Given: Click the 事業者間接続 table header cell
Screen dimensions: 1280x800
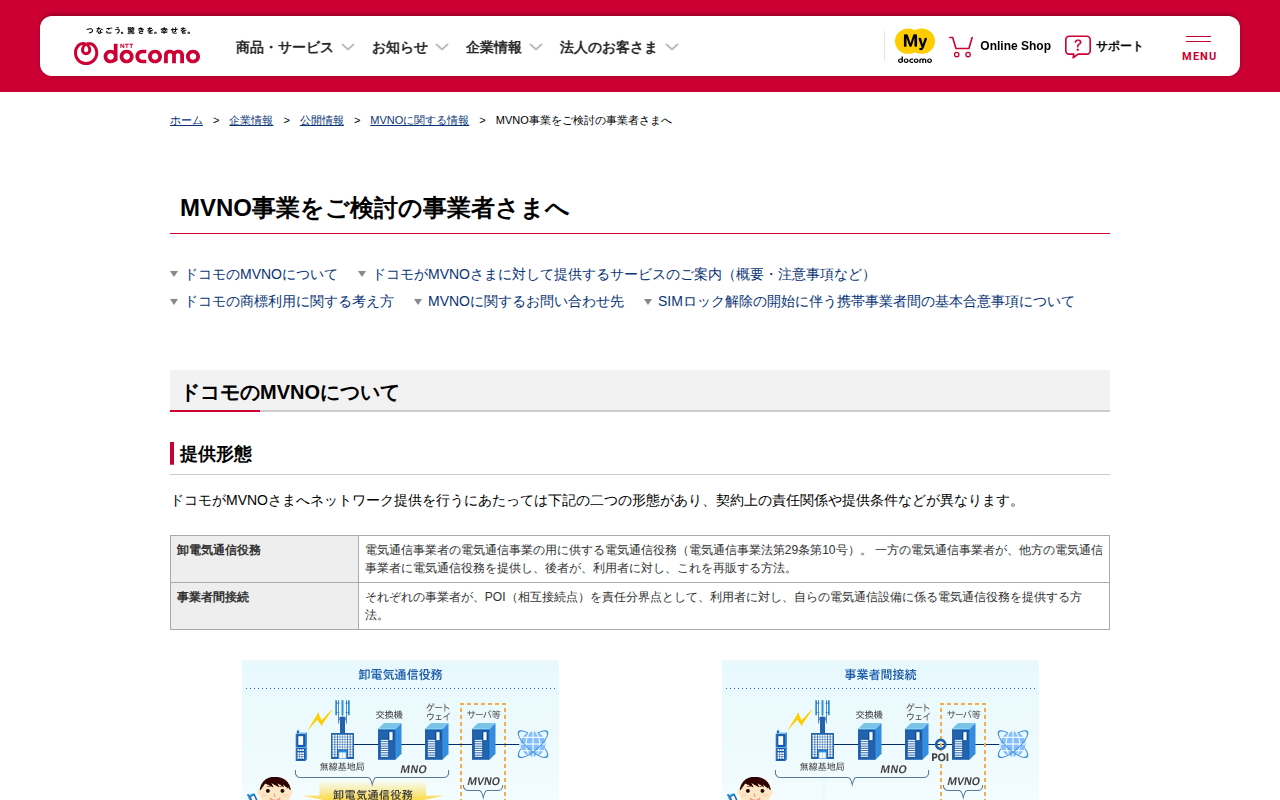Looking at the screenshot, I should 264,606.
